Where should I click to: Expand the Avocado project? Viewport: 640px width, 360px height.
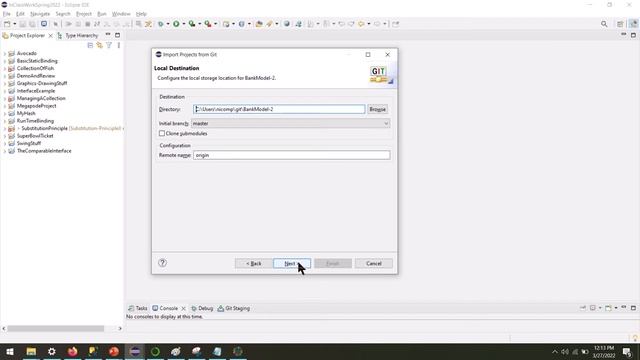(4, 53)
